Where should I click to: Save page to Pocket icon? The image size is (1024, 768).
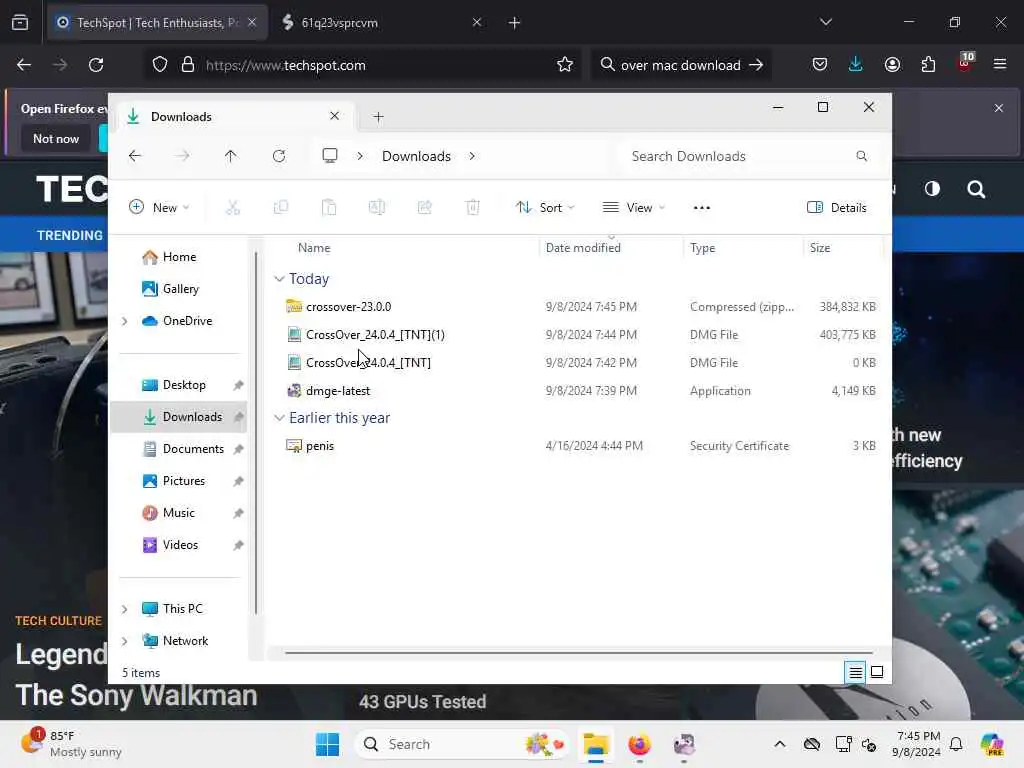pyautogui.click(x=820, y=64)
